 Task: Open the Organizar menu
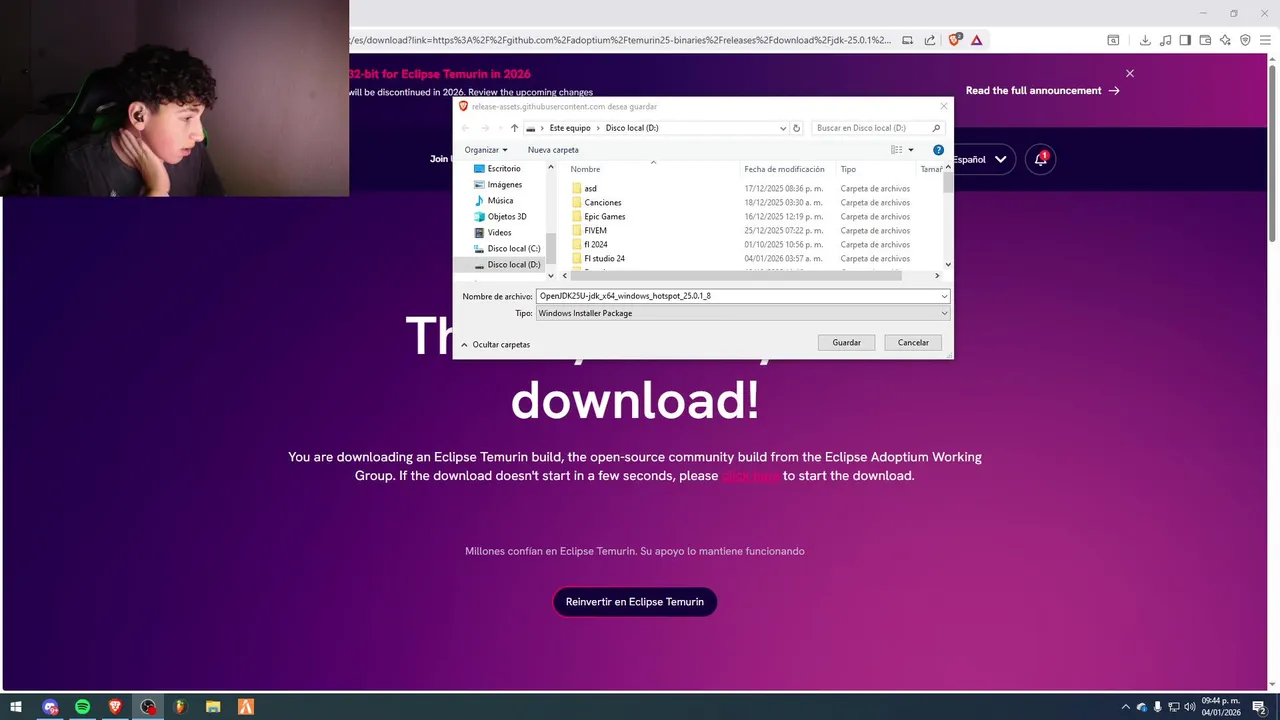click(486, 150)
